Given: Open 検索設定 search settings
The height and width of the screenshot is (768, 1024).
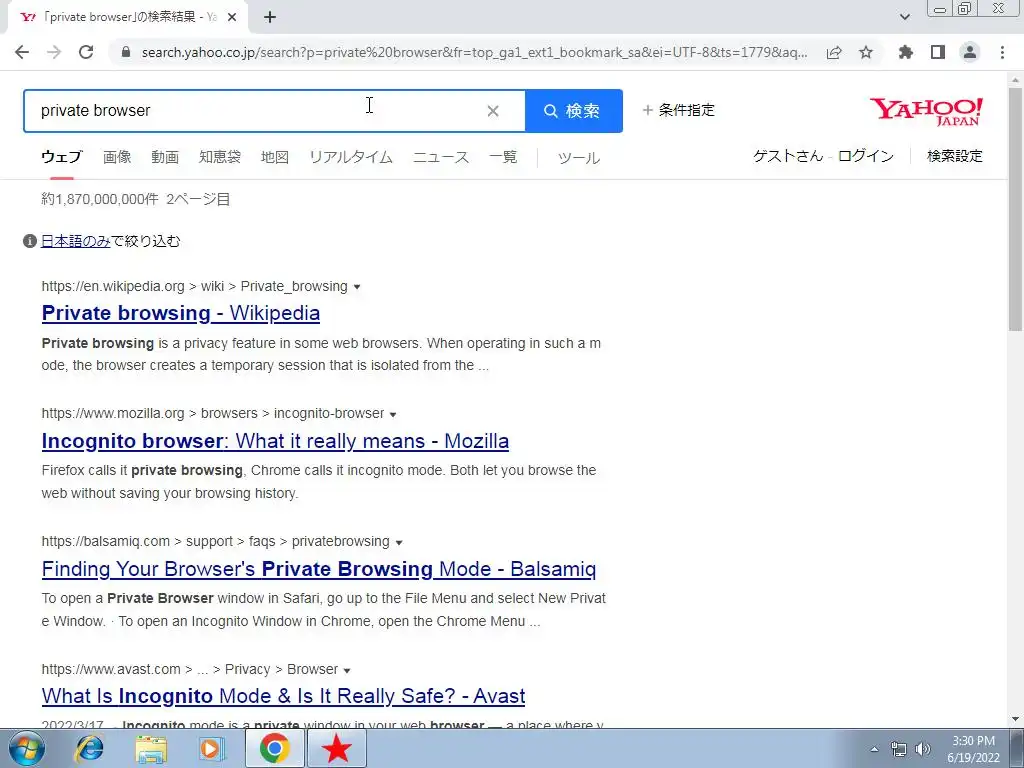Looking at the screenshot, I should point(955,155).
